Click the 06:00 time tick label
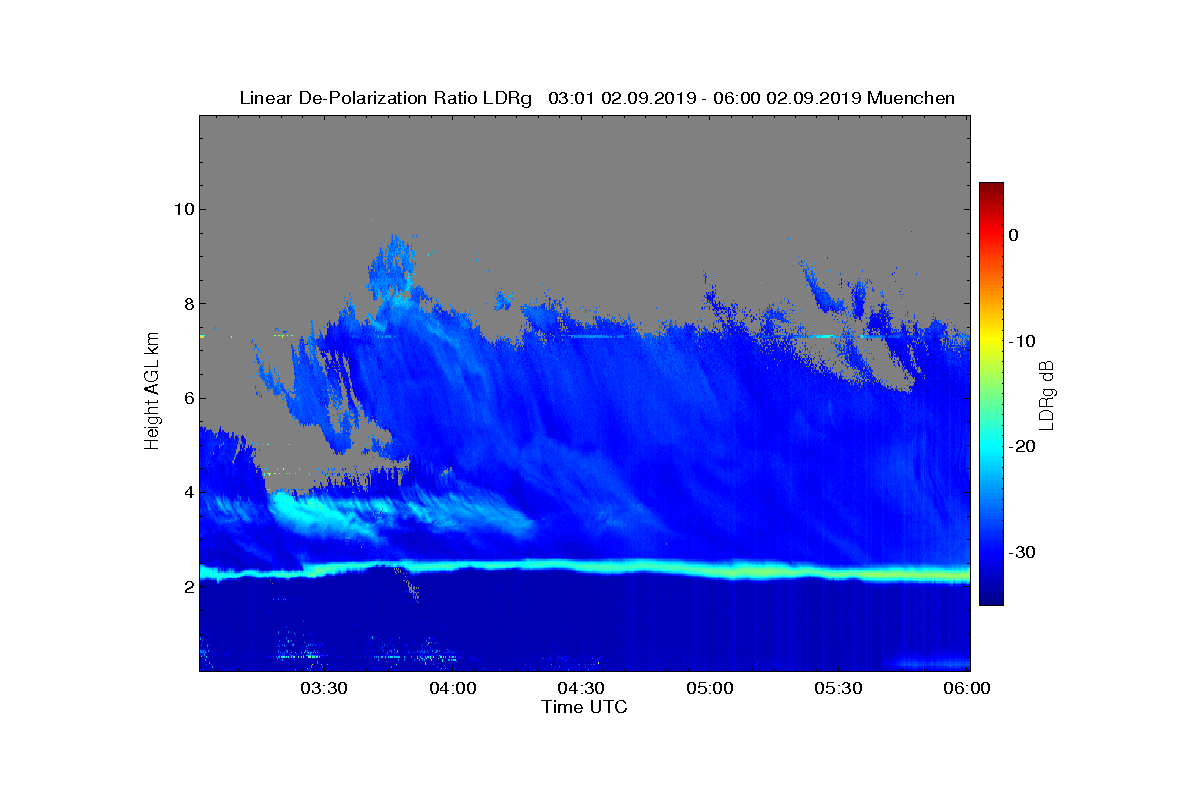The height and width of the screenshot is (800, 1200). pos(967,688)
